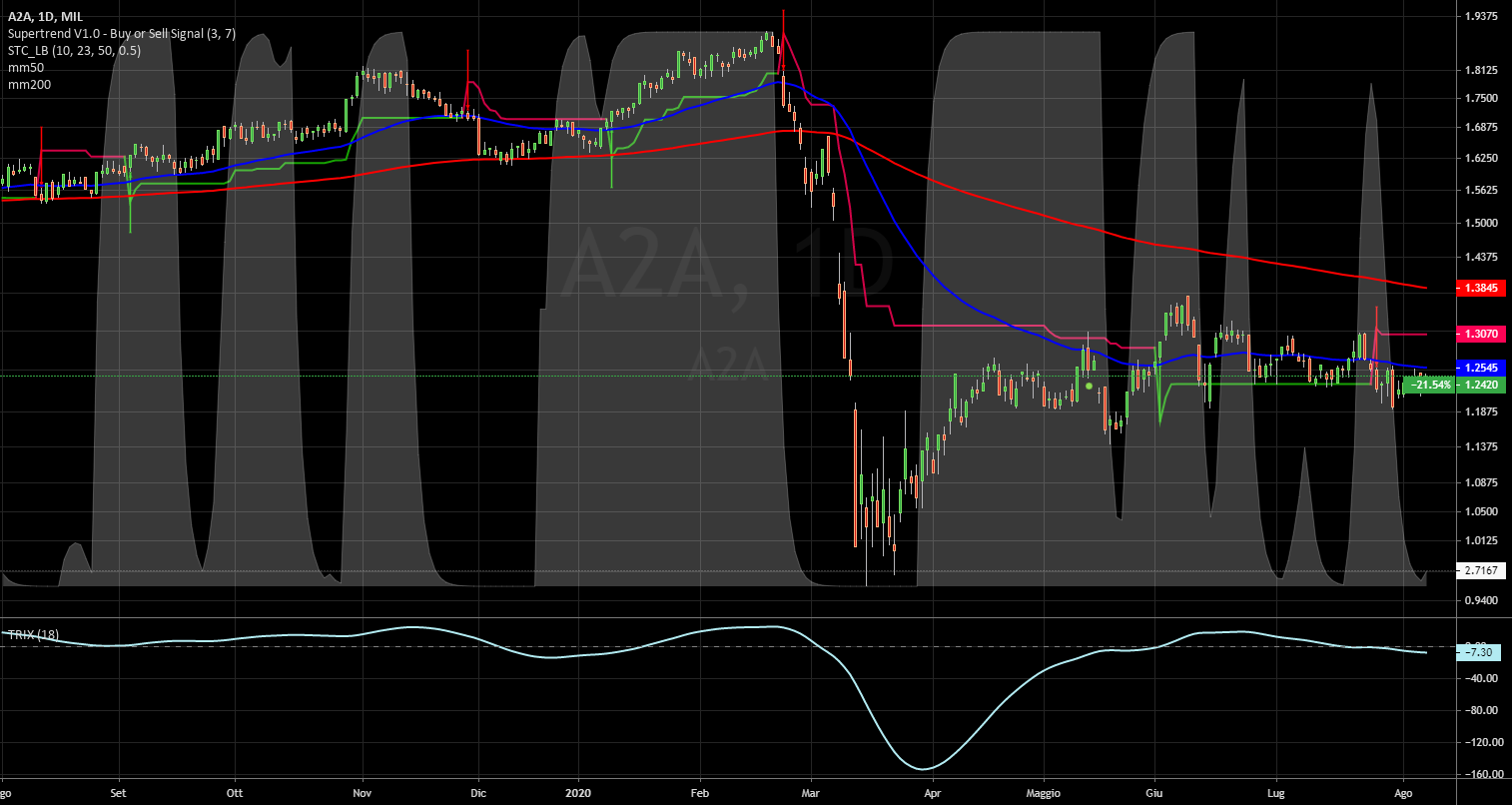The image size is (1512, 805).
Task: Click the Feb month on time axis
Action: tap(699, 792)
